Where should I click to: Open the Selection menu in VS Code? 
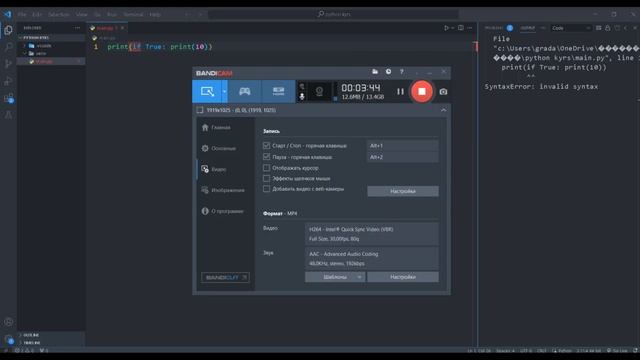tap(59, 14)
